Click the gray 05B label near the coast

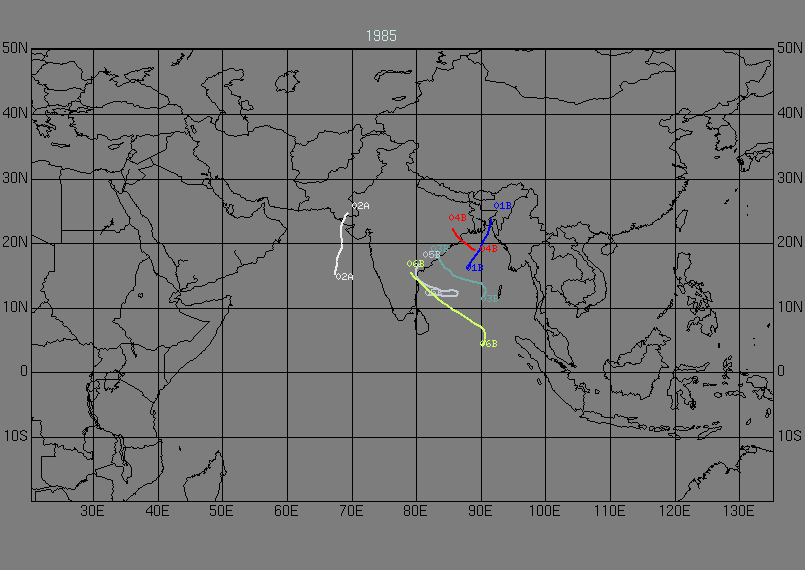click(x=432, y=255)
